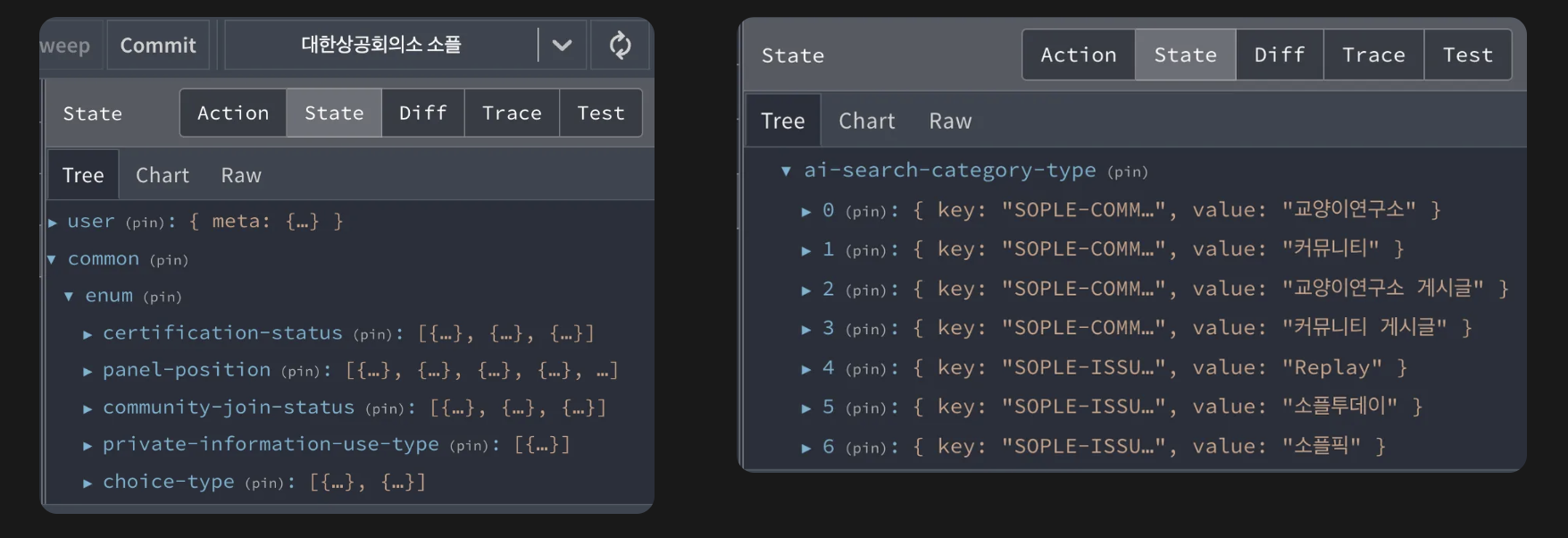Expand community-join-status node arrow

point(88,408)
